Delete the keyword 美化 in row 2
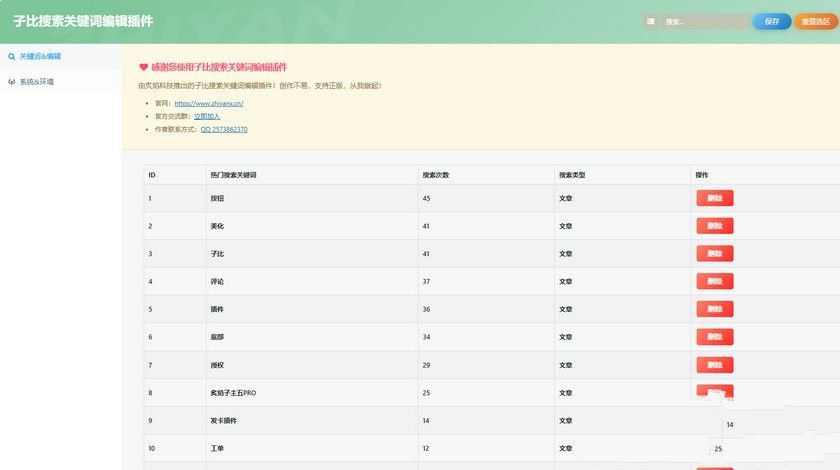Screen dimensions: 840x470 714,226
